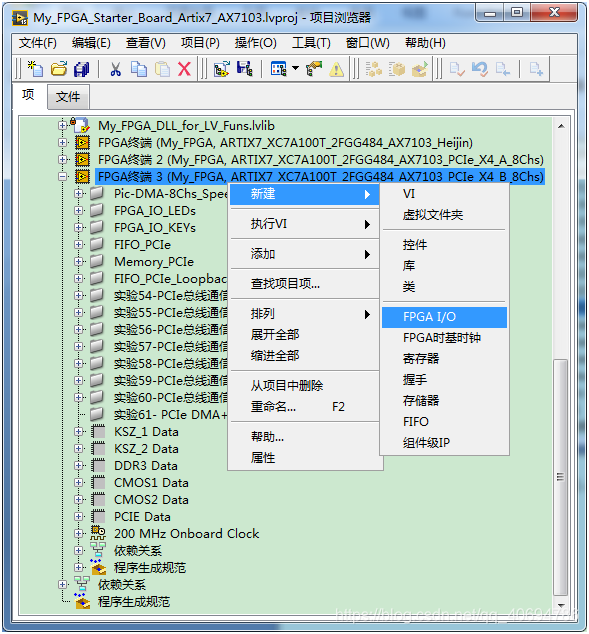
Task: Click the Save All floppy toolbar icon
Action: click(82, 69)
